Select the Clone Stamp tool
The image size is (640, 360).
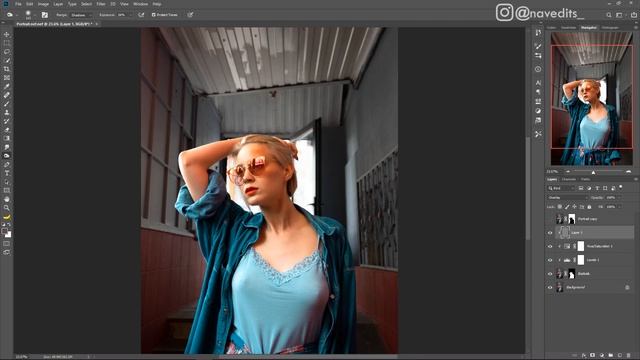click(7, 112)
